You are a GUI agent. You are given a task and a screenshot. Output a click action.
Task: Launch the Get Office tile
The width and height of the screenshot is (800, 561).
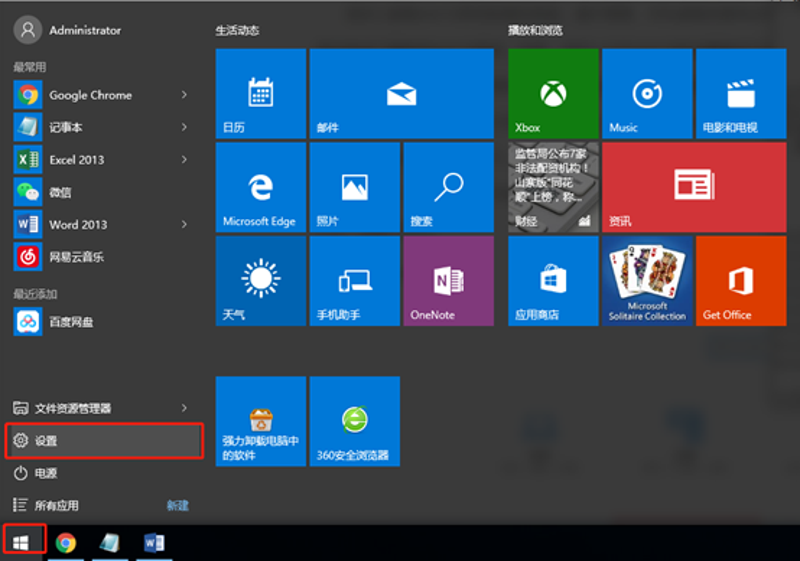740,281
